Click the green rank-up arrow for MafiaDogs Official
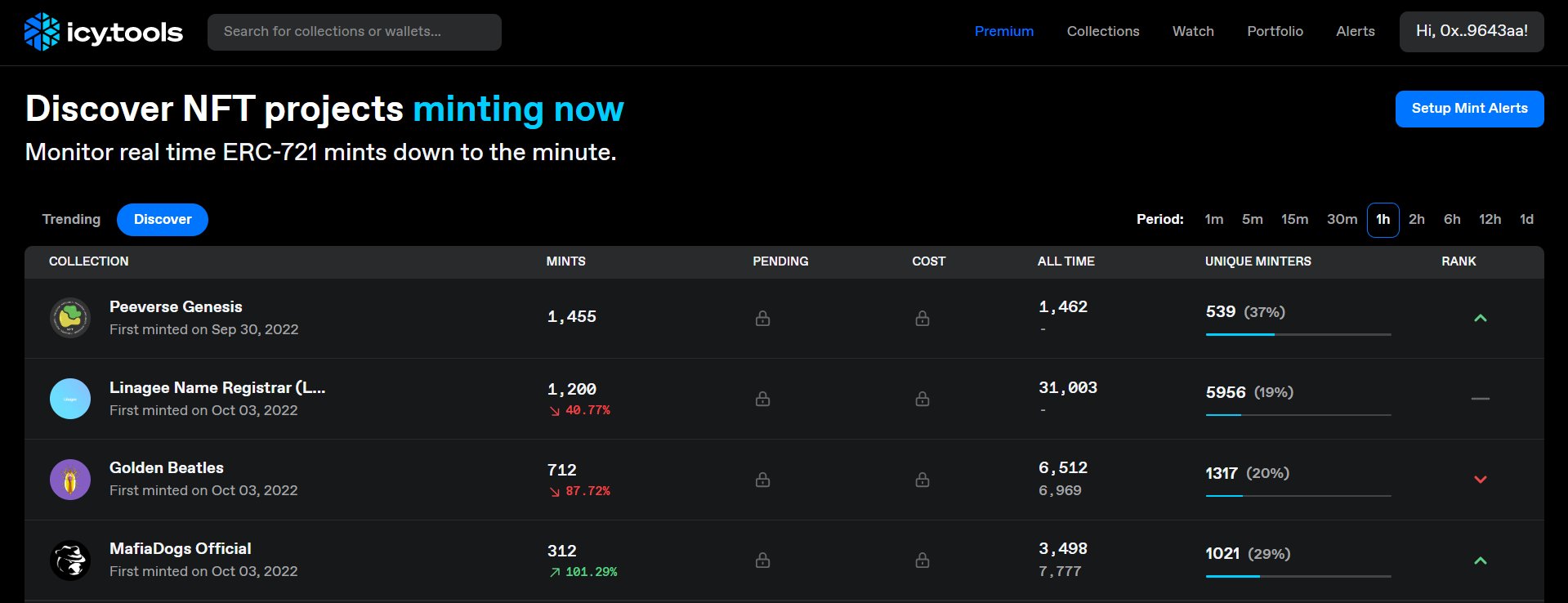 (1480, 561)
